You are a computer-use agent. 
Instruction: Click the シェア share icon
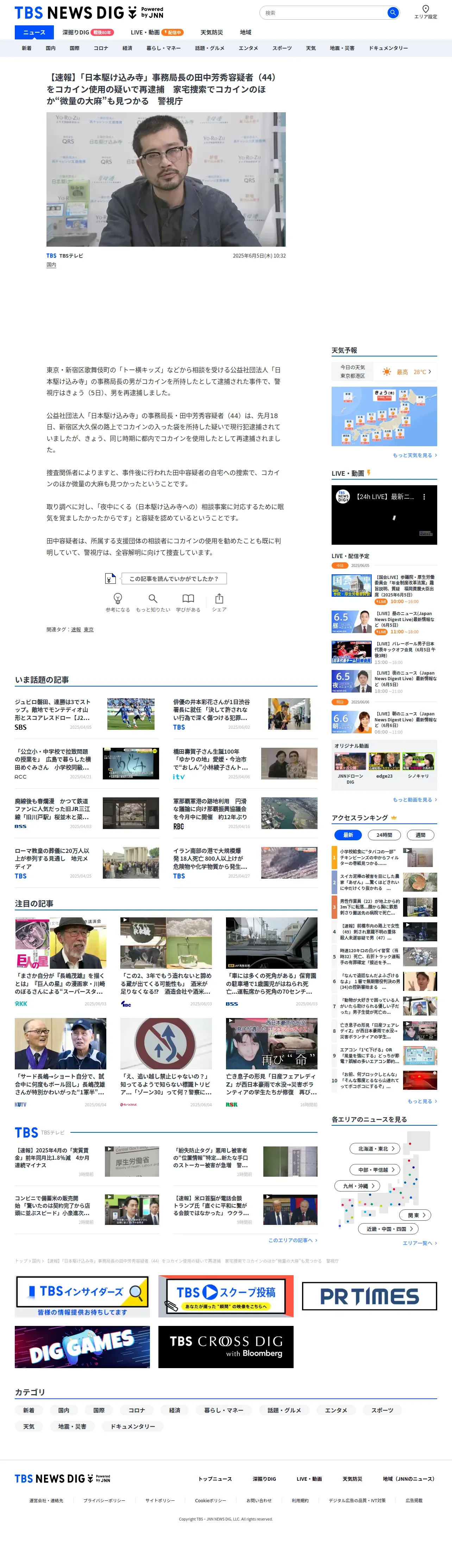point(219,598)
